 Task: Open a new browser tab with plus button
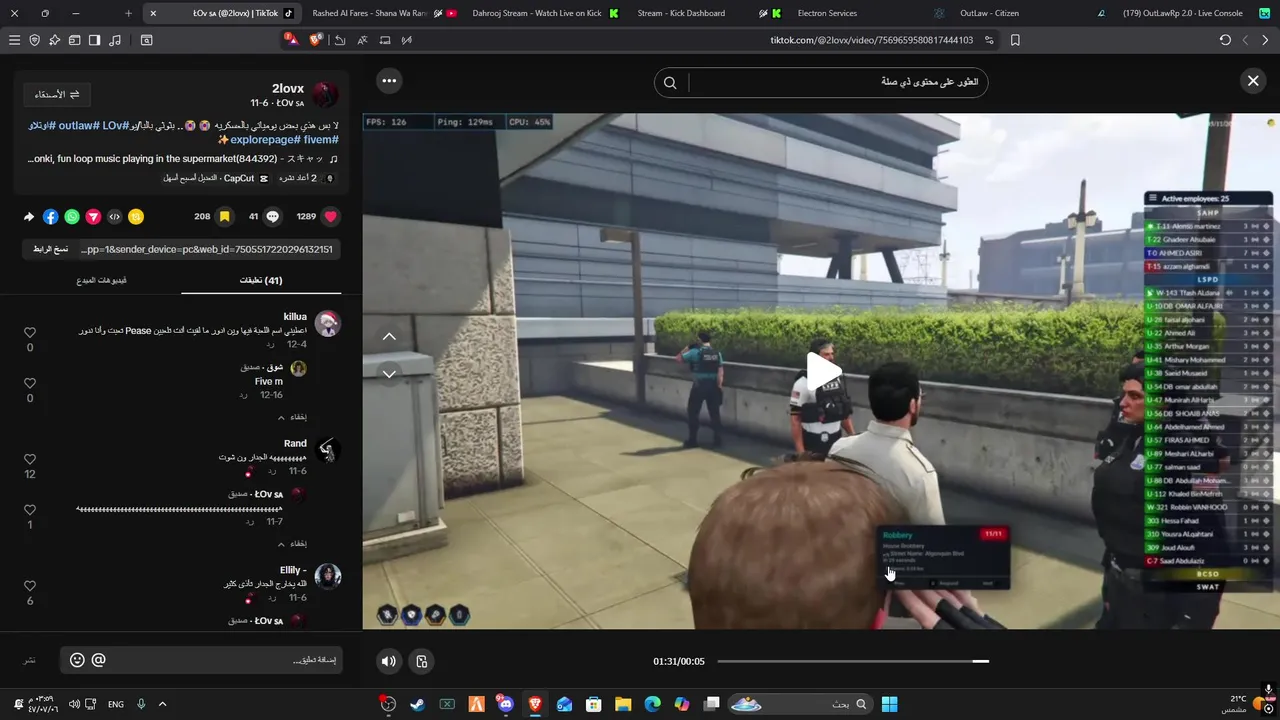(128, 13)
